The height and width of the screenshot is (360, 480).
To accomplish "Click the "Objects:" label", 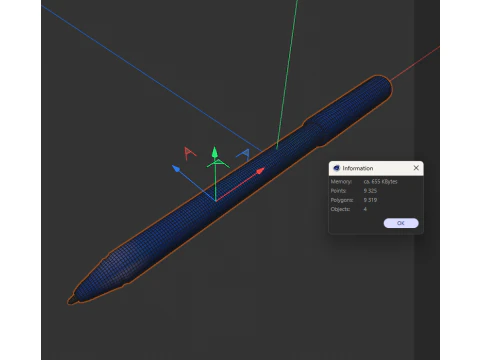I will point(340,209).
